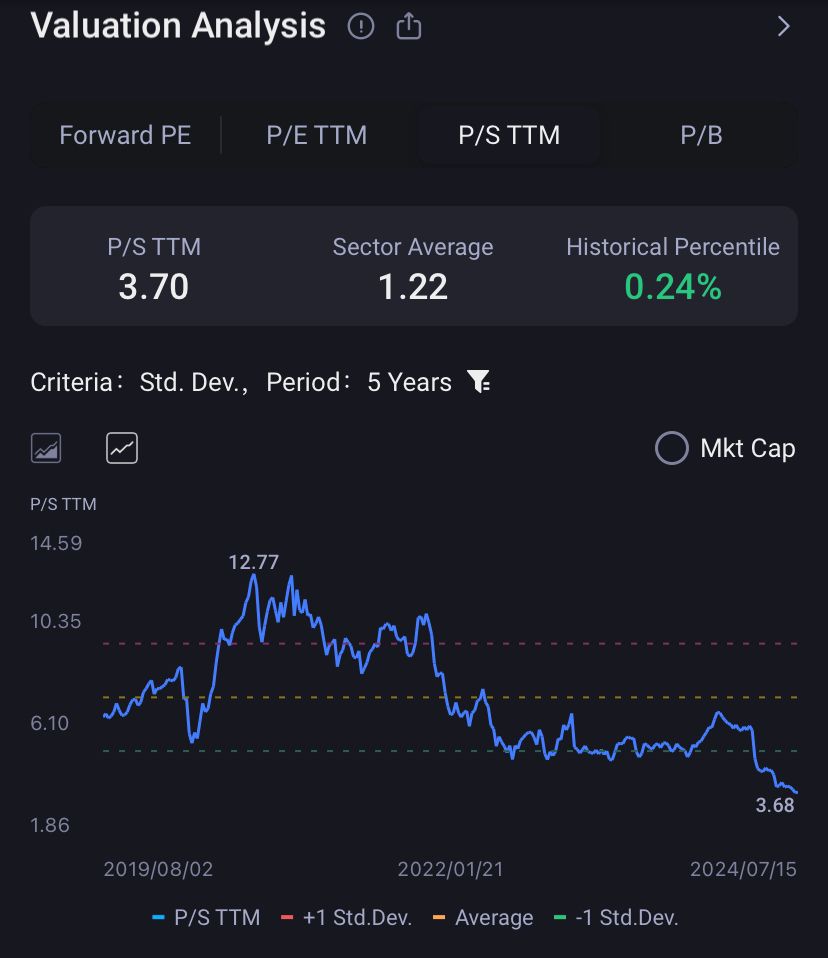Select the P/B tab
The width and height of the screenshot is (828, 958).
701,135
